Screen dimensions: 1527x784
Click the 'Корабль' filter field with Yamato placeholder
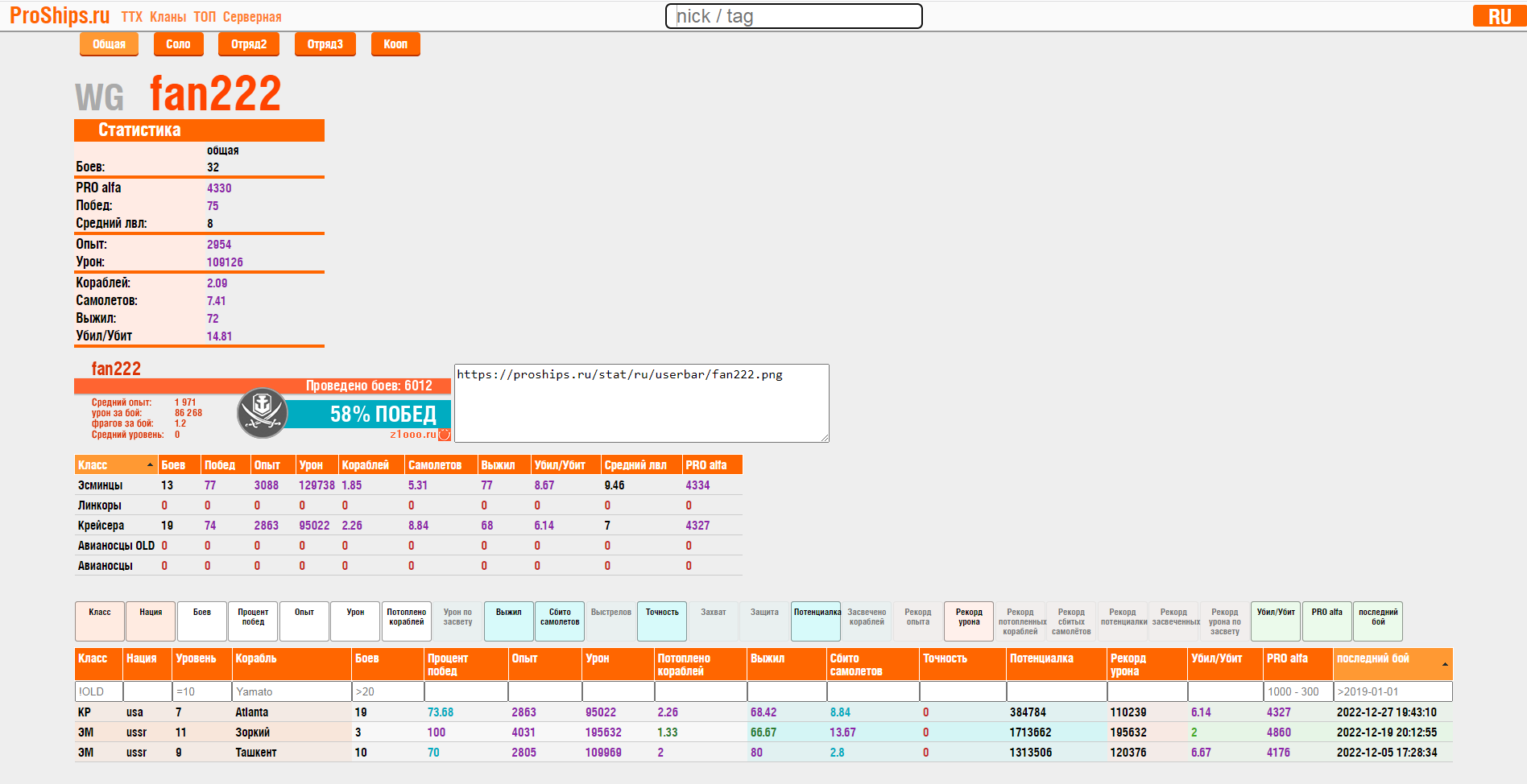291,691
